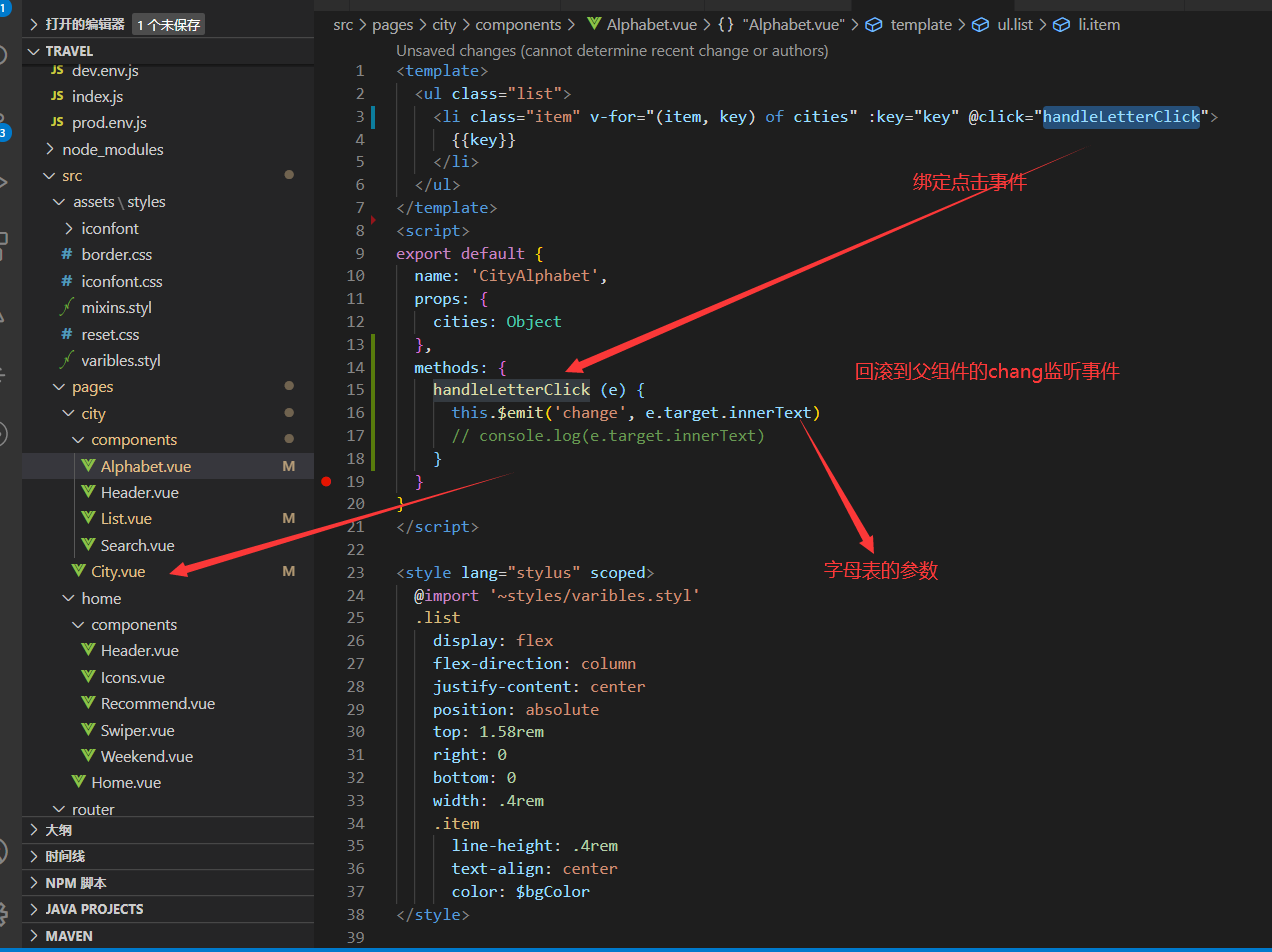Expand the NPM 脚本 panel

coord(34,883)
